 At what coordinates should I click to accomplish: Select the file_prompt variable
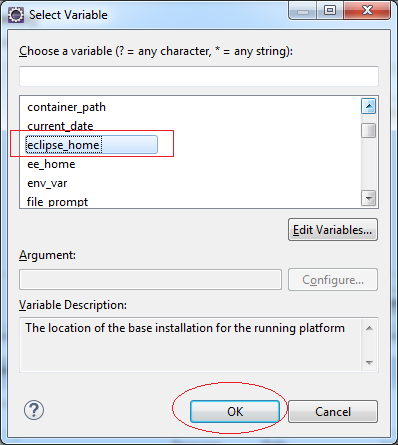pos(57,202)
